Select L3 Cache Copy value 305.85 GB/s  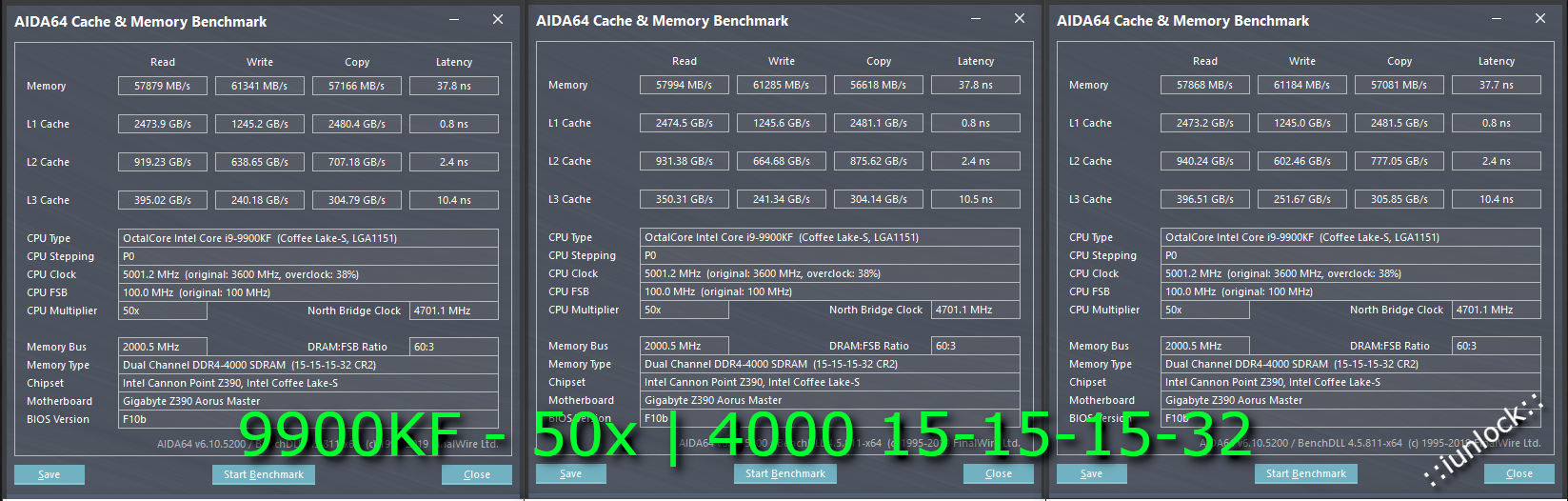coord(1399,199)
